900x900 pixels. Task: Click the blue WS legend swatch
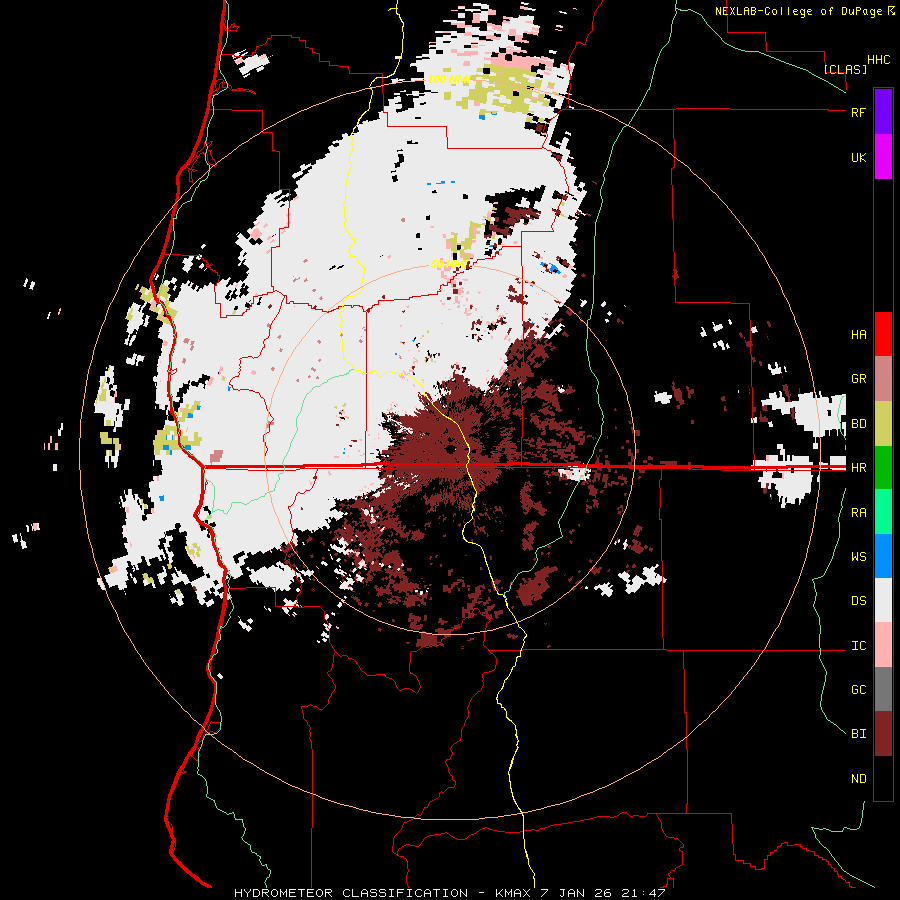click(x=883, y=556)
